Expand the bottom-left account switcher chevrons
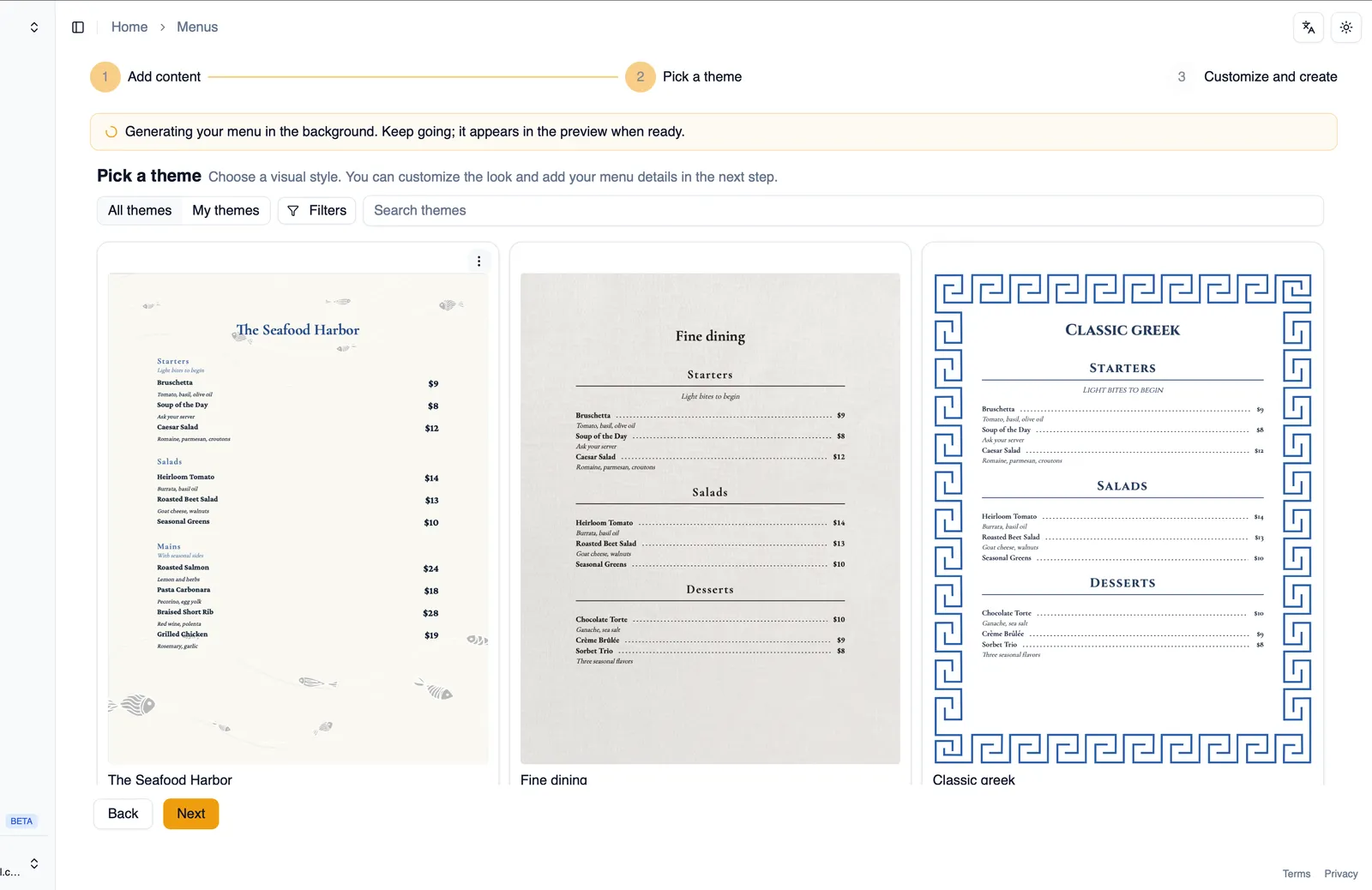 click(x=34, y=863)
